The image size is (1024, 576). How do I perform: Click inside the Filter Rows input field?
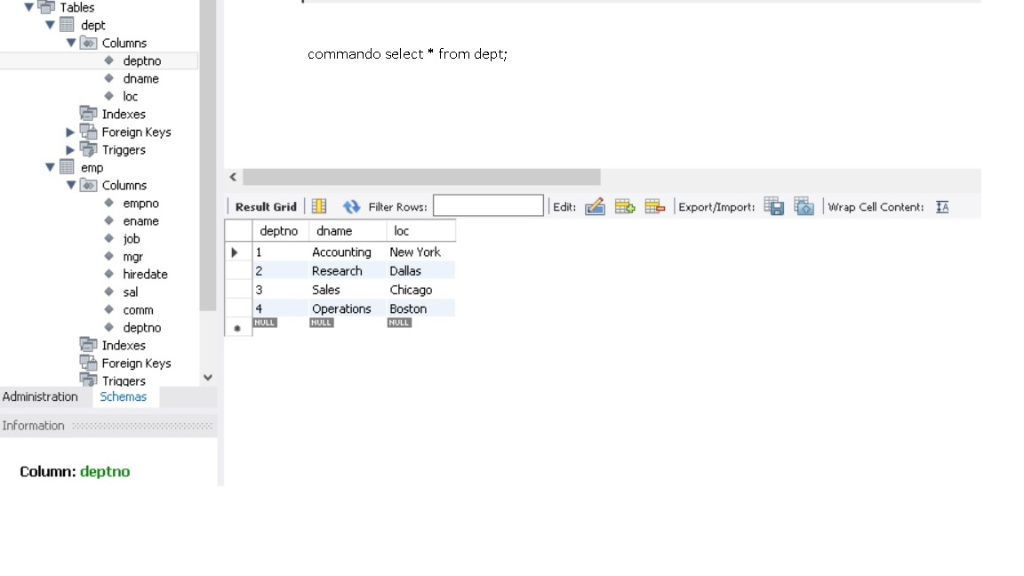(488, 205)
